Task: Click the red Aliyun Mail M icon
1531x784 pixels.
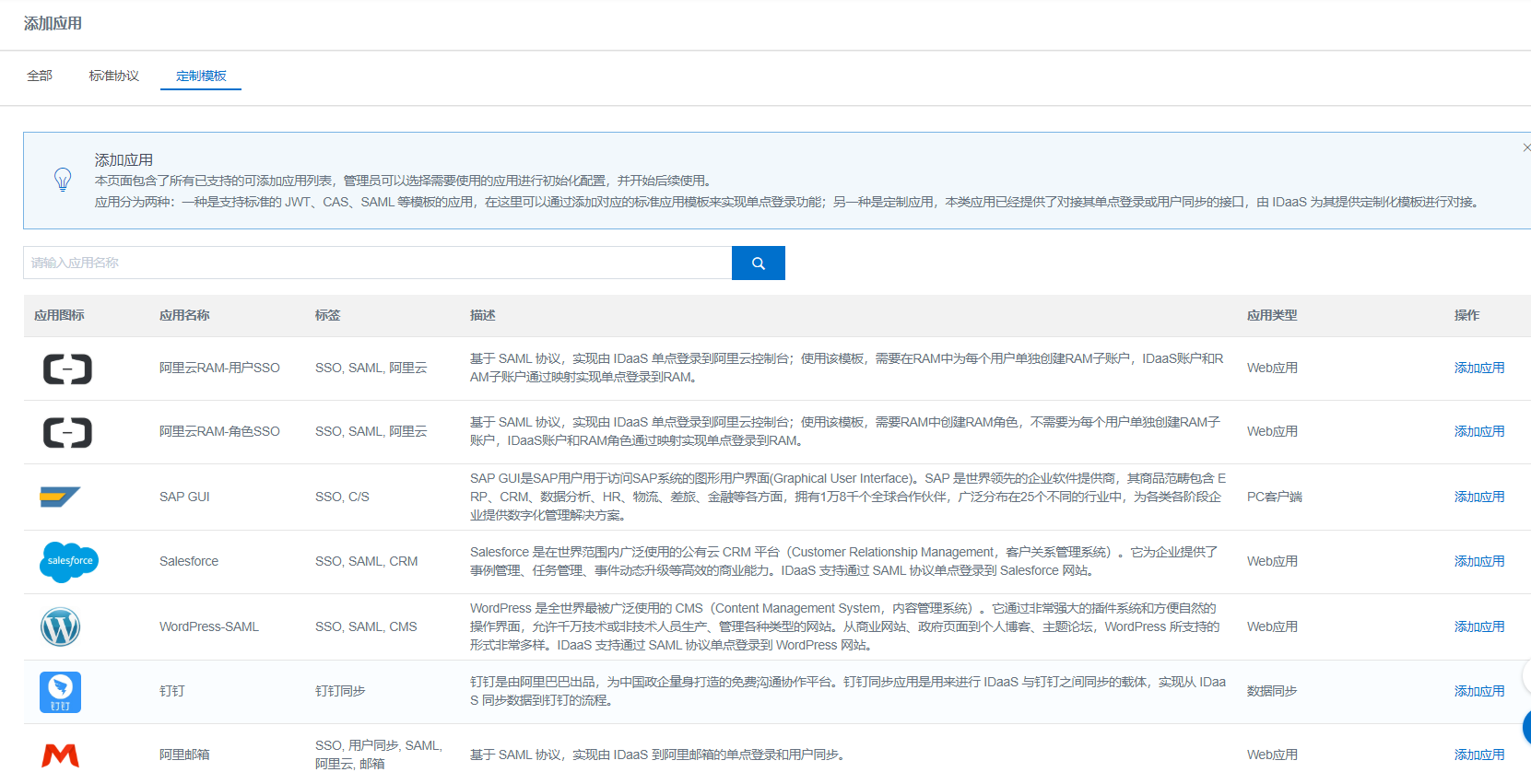Action: point(60,755)
